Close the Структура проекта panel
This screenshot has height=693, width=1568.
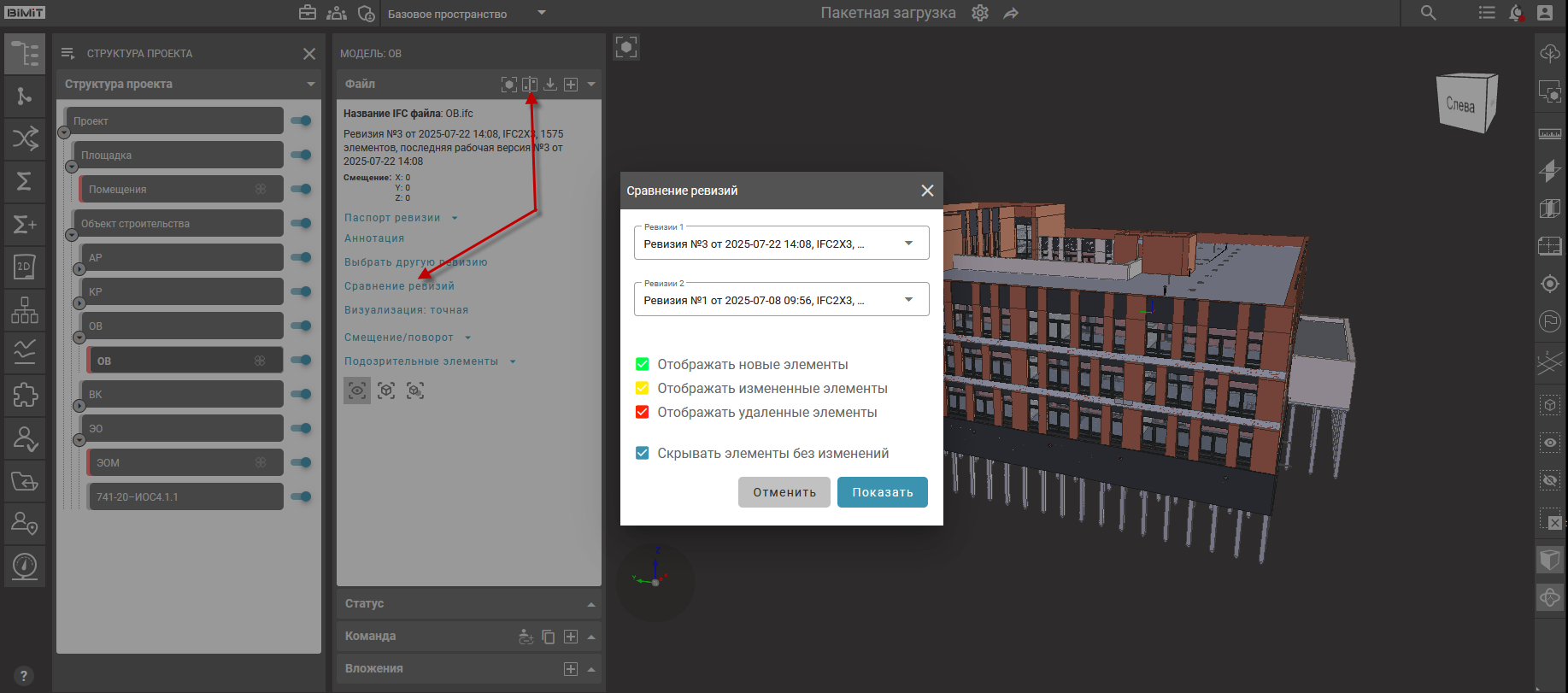pos(309,54)
